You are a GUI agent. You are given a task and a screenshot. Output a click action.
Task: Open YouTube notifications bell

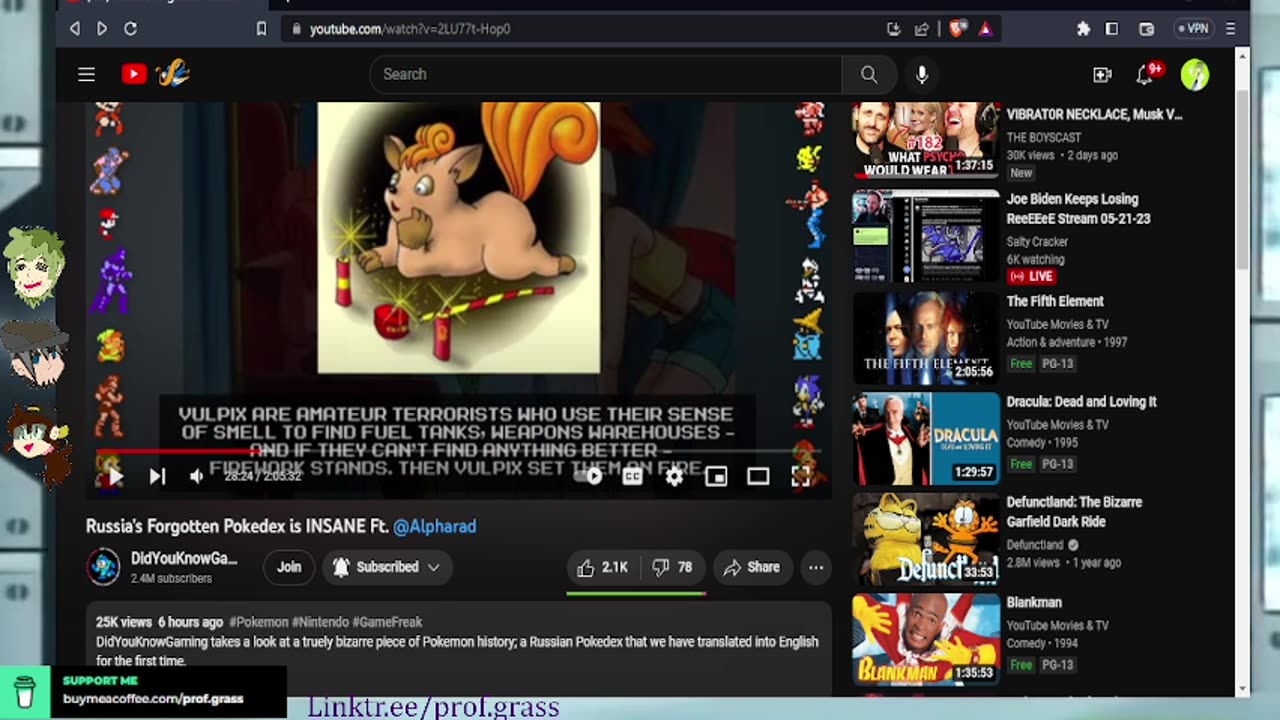pyautogui.click(x=1147, y=74)
